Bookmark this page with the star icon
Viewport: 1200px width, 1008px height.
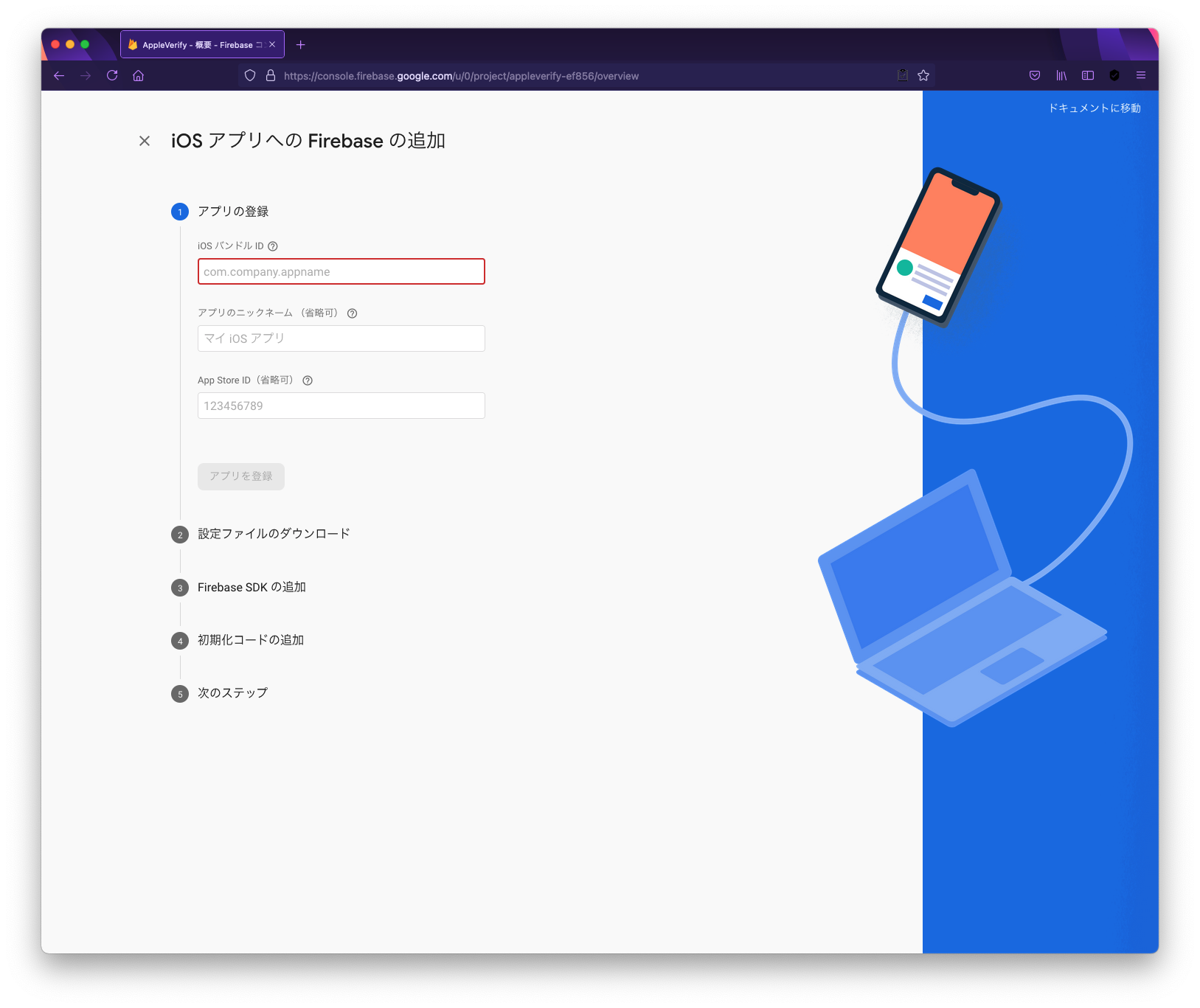[x=923, y=75]
